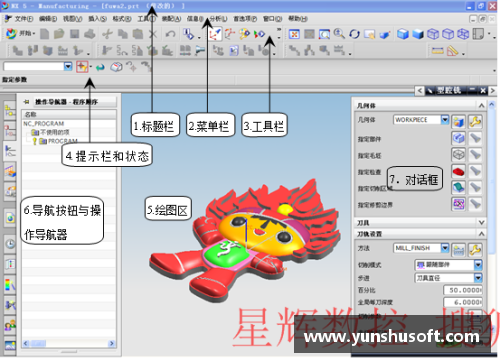This screenshot has width=500, height=362.
Task: Click the Fit view icon
Action: [294, 34]
